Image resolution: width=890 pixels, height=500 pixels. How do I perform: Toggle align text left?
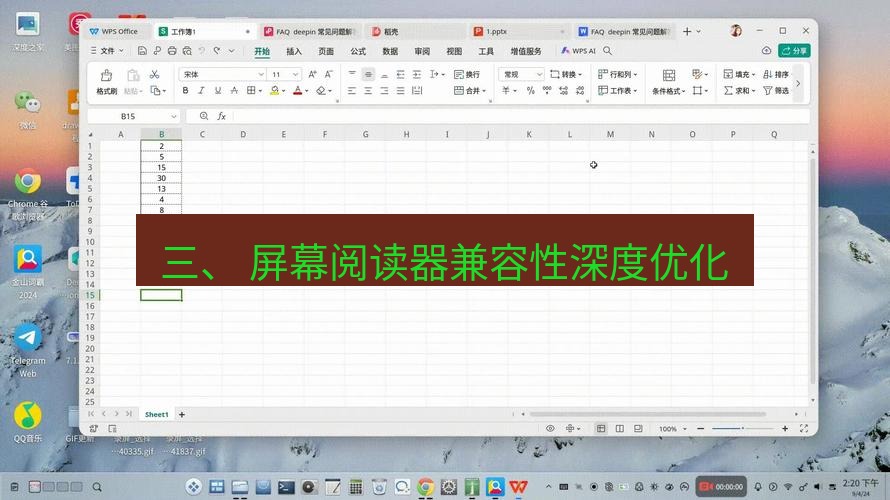pos(352,91)
